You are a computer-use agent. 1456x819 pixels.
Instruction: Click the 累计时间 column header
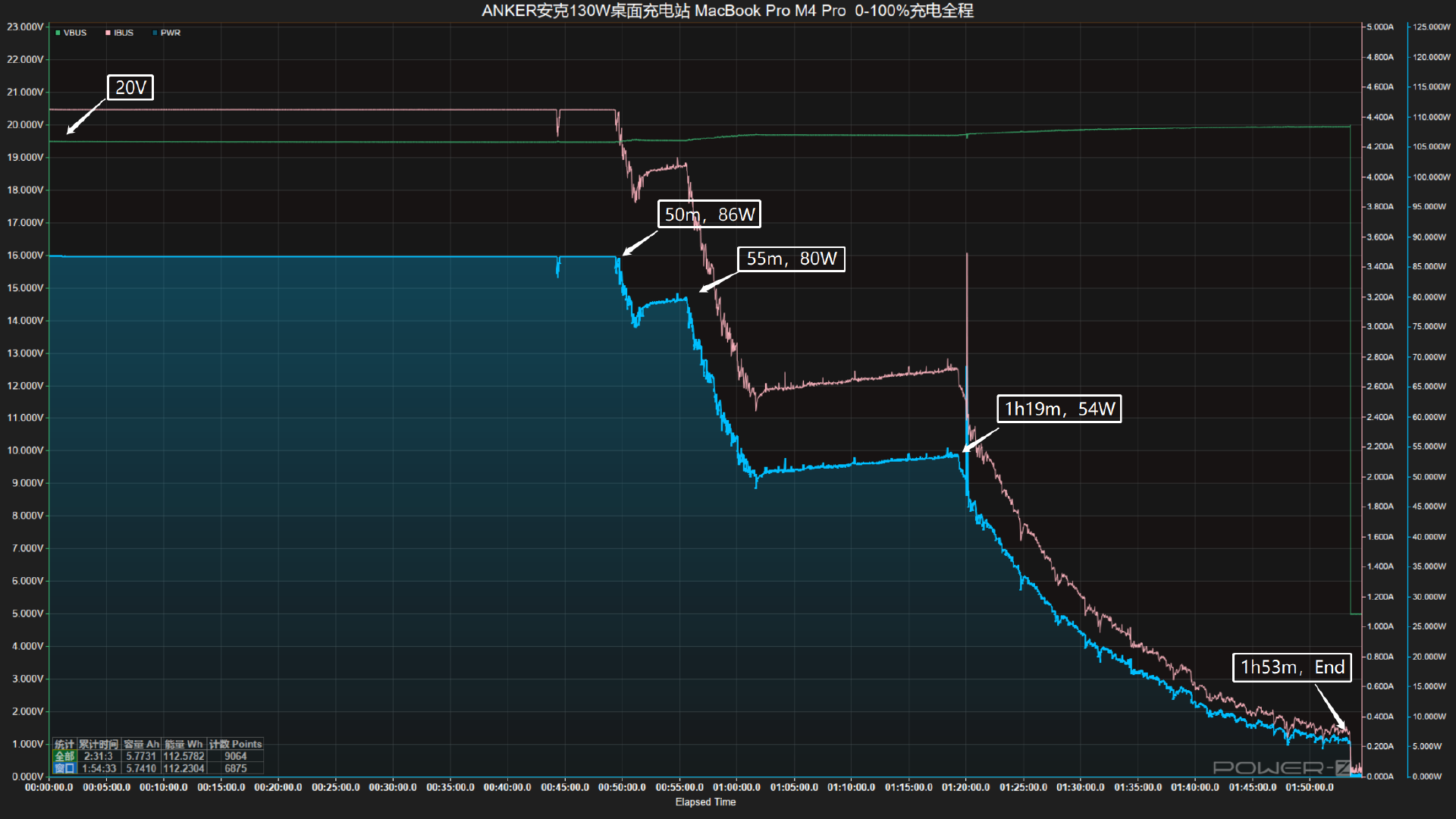point(99,744)
